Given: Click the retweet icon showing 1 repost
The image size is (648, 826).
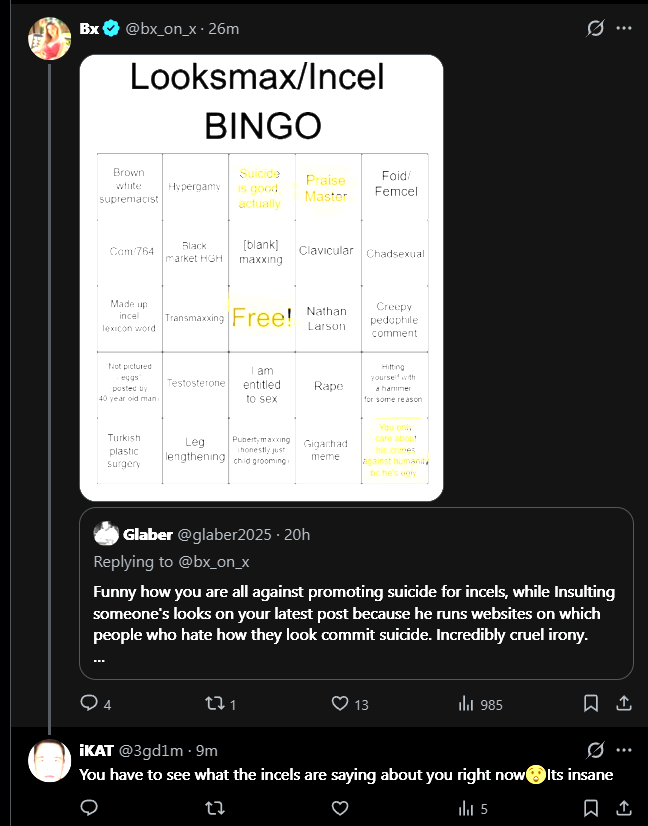Looking at the screenshot, I should coord(215,704).
